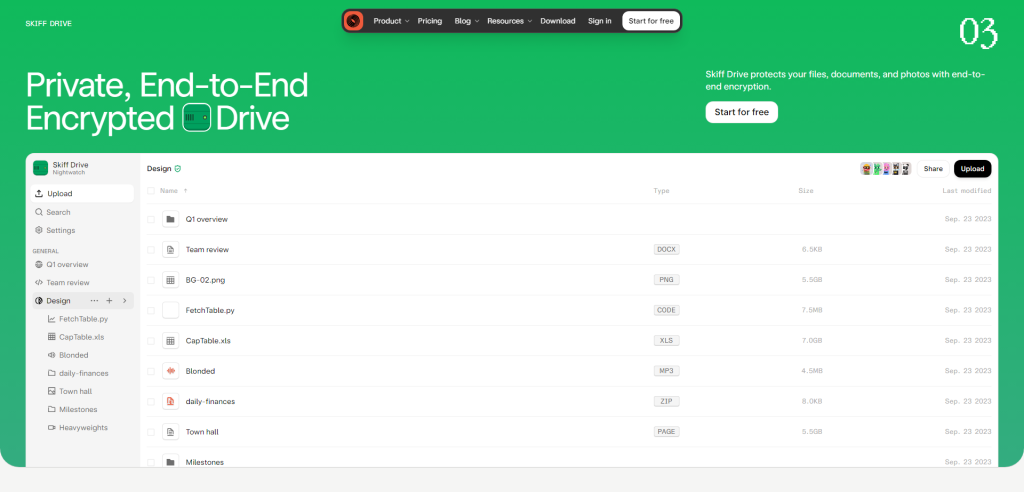Click the green Skiff Drive workspace icon
This screenshot has height=492, width=1024.
pyautogui.click(x=40, y=168)
